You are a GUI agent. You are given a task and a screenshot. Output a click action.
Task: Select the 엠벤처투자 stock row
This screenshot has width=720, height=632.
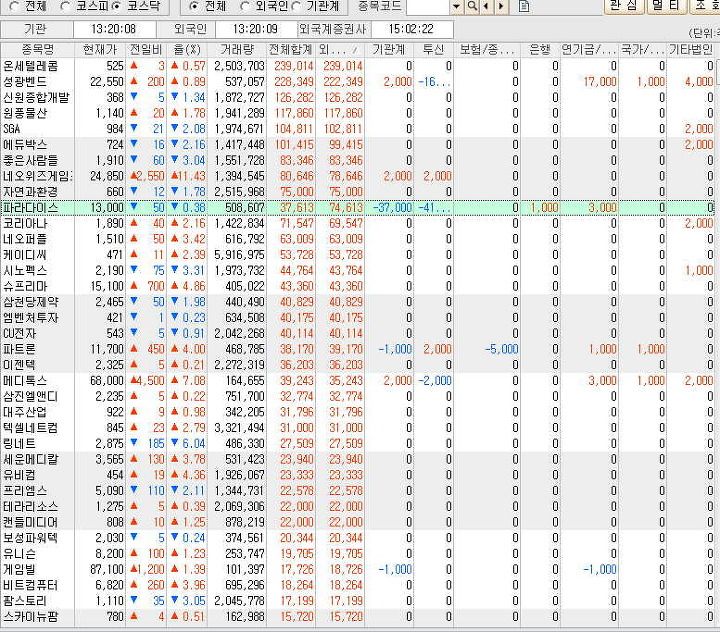pos(358,317)
